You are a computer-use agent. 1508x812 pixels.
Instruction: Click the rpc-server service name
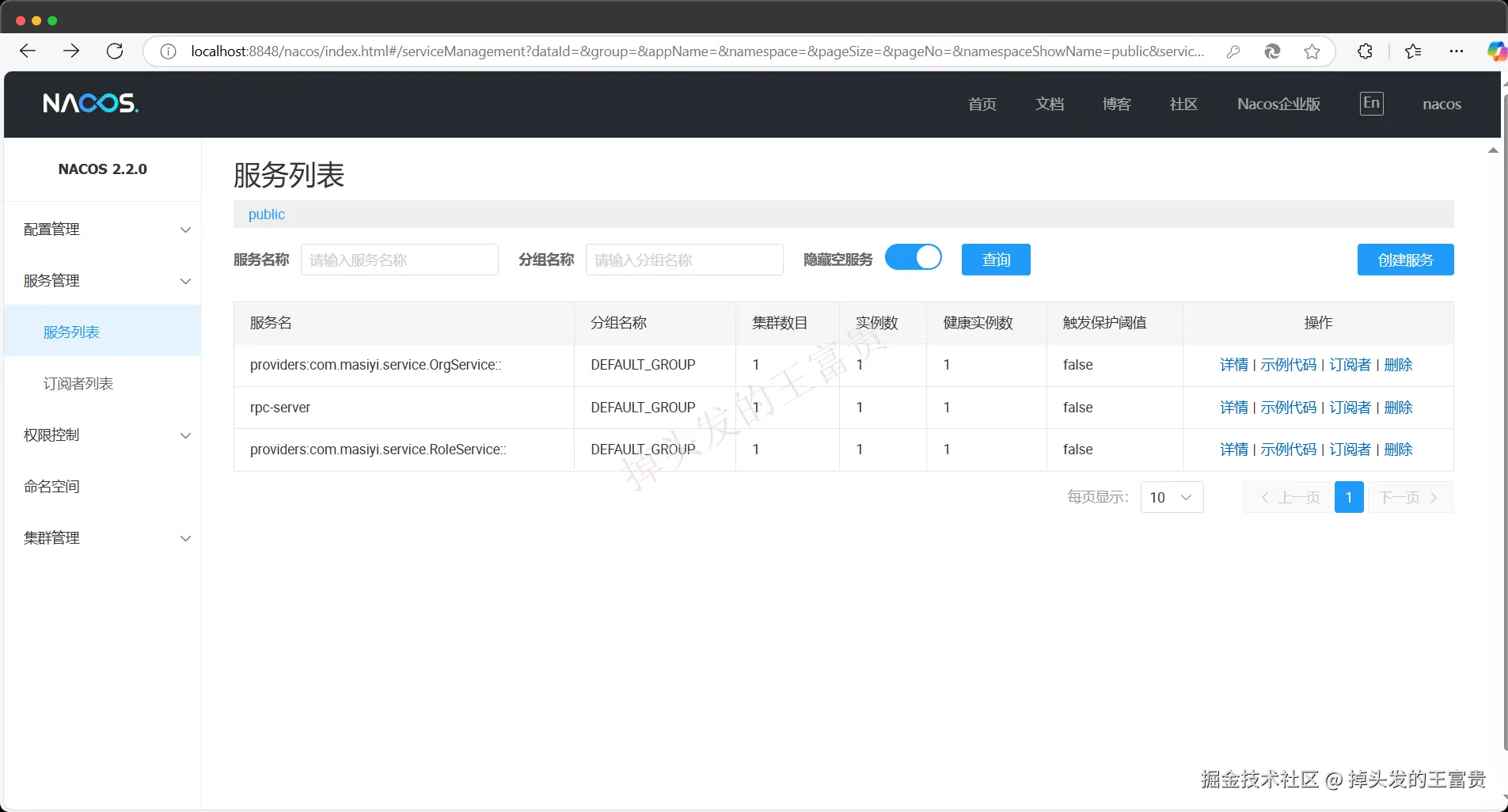(x=280, y=408)
